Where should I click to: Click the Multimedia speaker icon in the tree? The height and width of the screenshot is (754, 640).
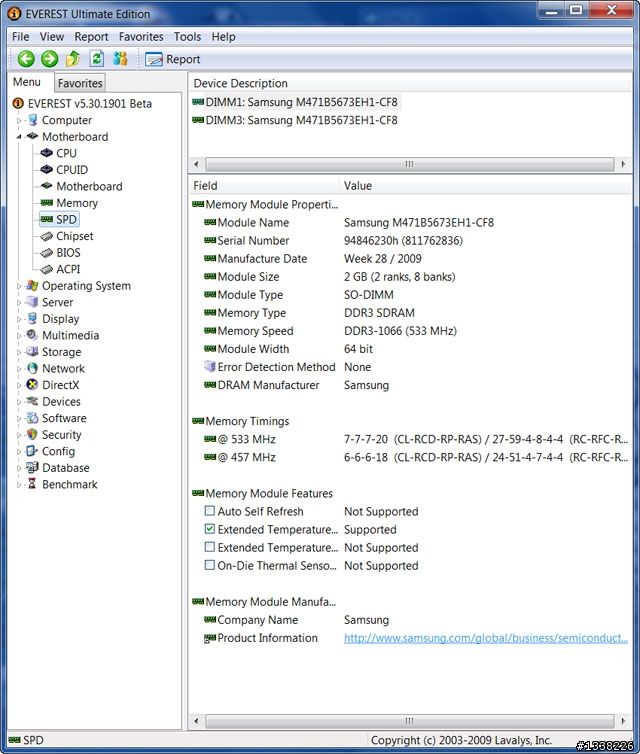[32, 335]
